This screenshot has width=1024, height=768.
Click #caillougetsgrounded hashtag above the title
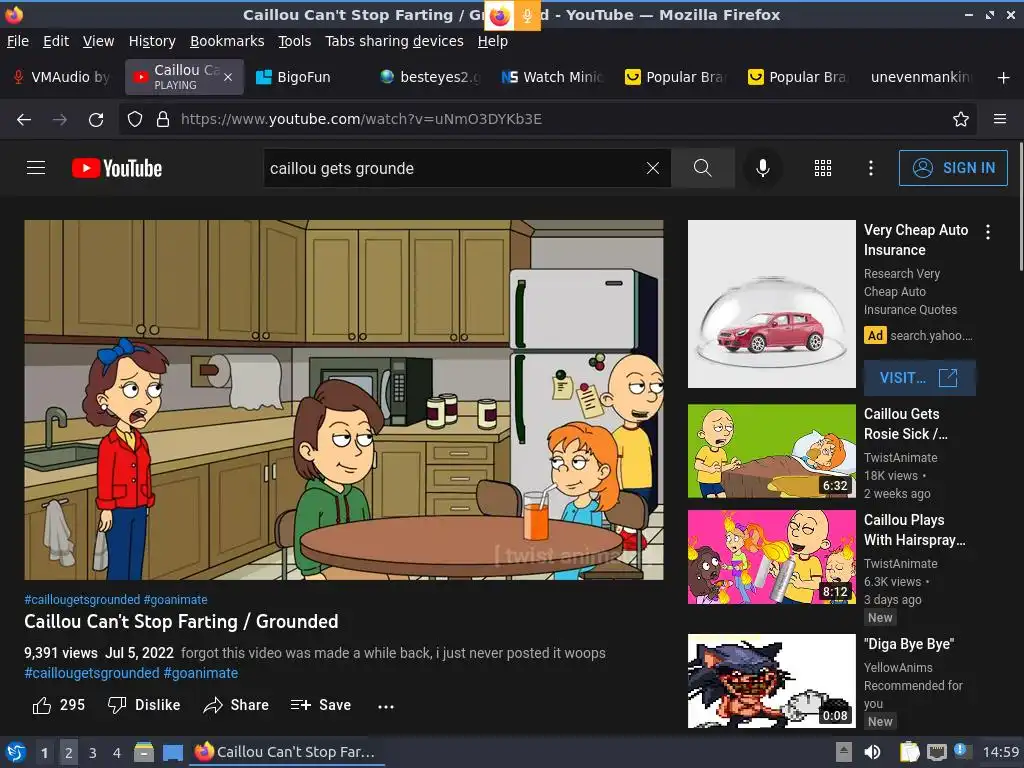[82, 600]
